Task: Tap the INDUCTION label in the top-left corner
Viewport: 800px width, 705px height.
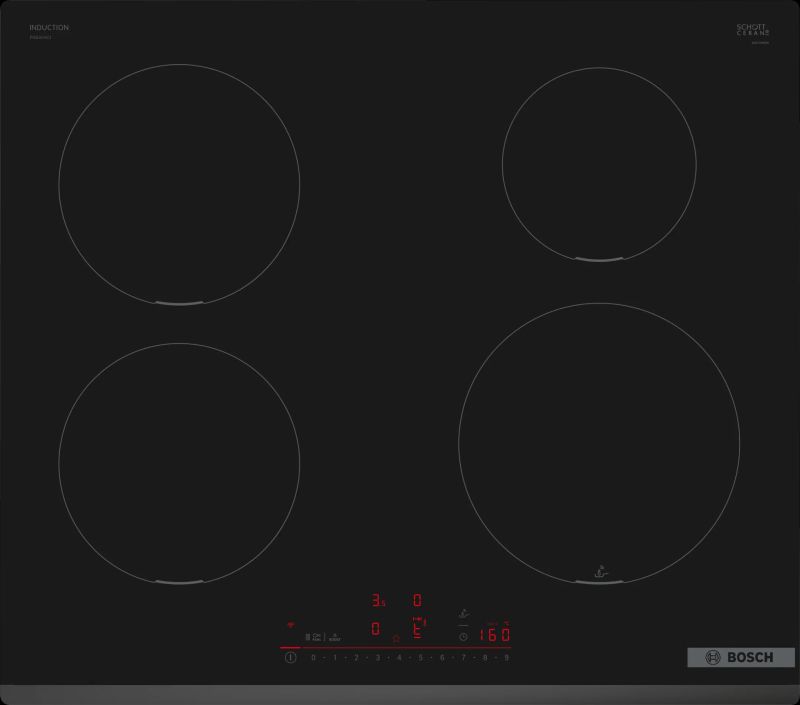Action: [49, 27]
